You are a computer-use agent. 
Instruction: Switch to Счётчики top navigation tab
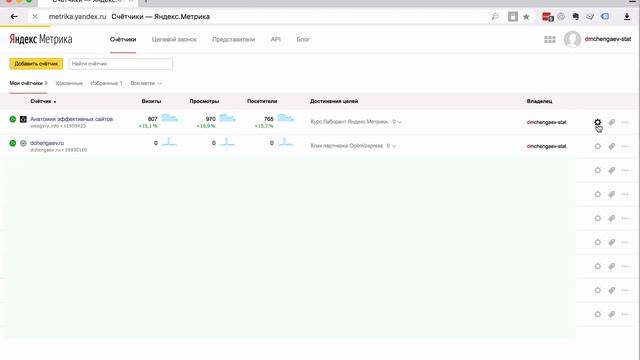(x=123, y=40)
